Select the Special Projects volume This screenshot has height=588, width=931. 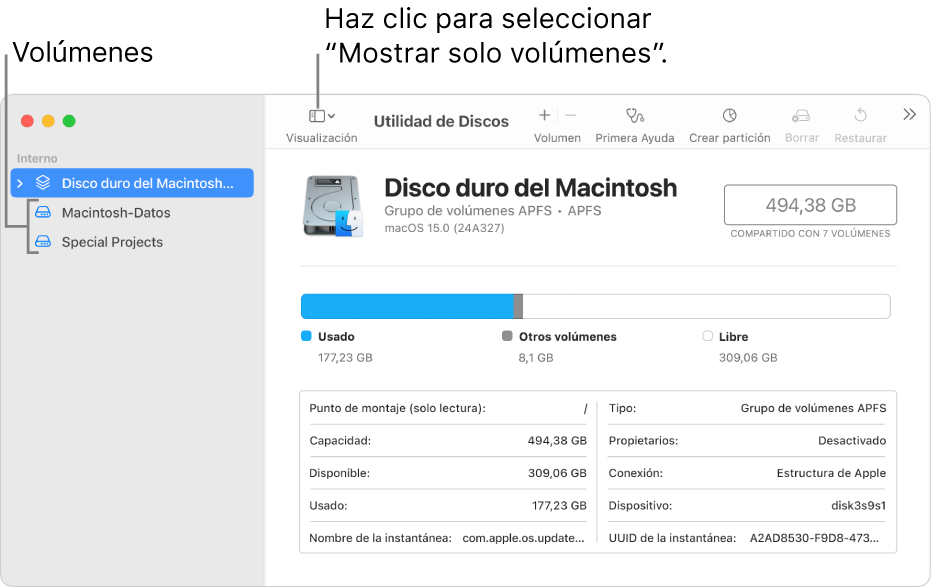[x=112, y=242]
